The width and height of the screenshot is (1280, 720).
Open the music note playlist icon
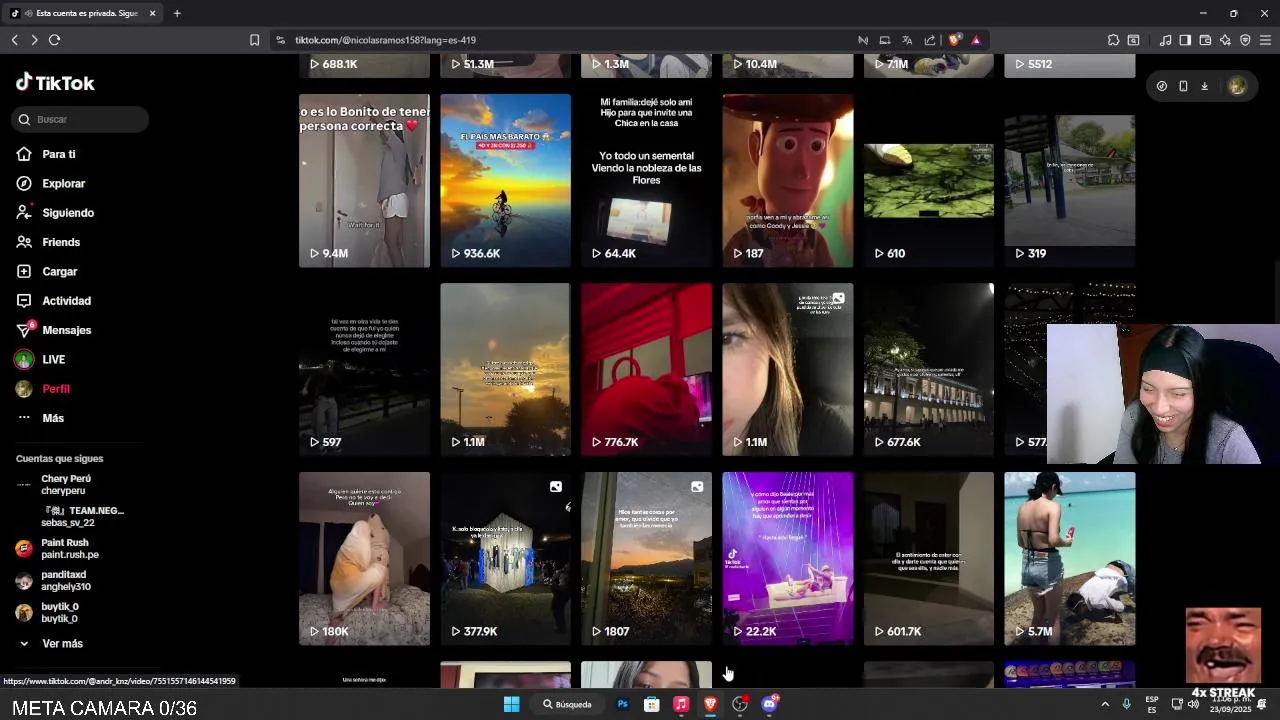click(1165, 40)
